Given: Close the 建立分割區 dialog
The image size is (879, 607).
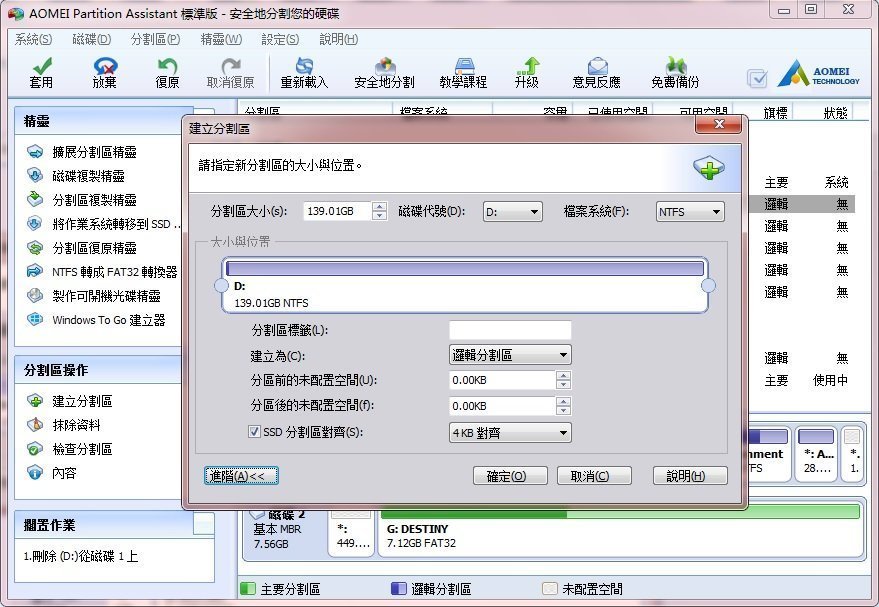Looking at the screenshot, I should [718, 124].
